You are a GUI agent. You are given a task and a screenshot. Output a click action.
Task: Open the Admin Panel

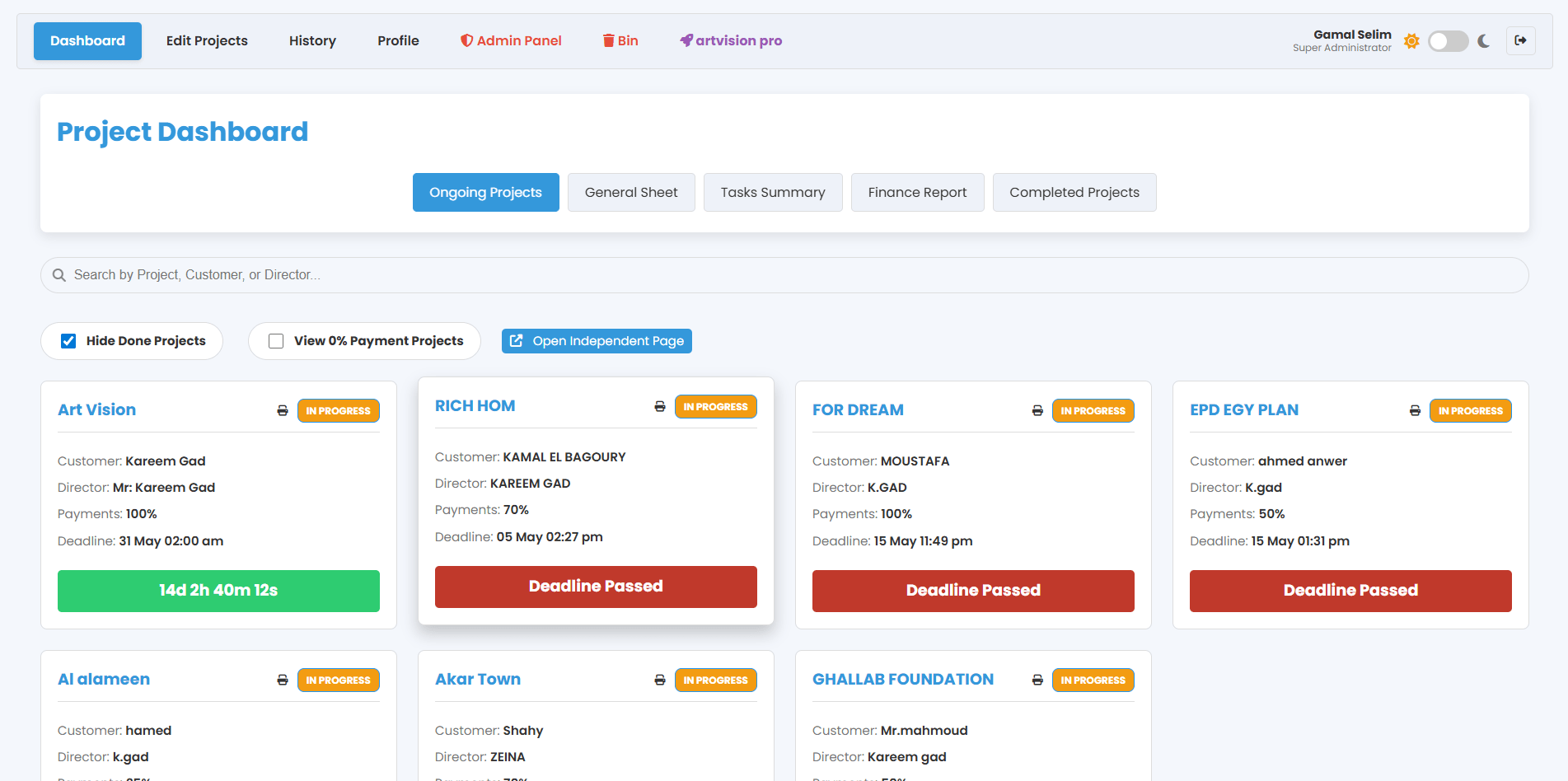(511, 41)
